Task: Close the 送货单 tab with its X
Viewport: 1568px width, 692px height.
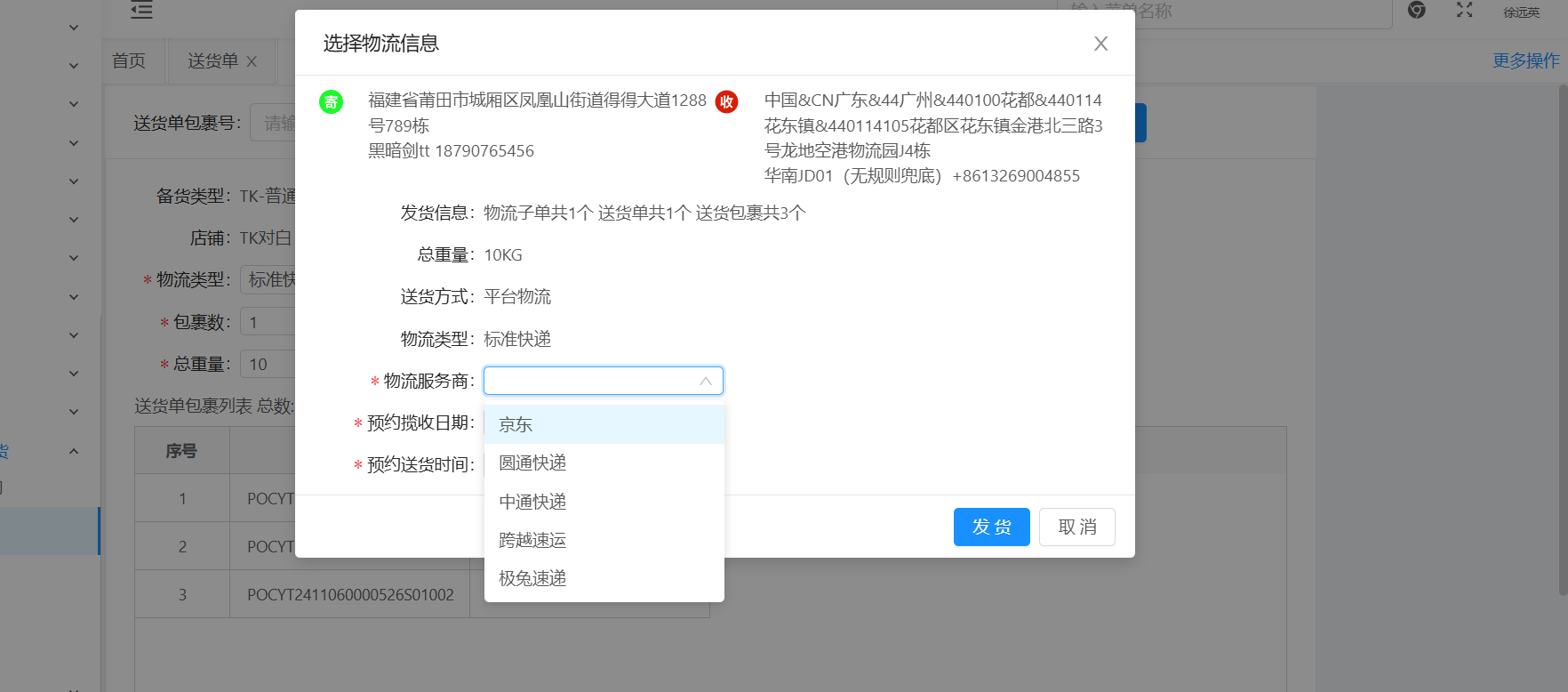Action: pos(252,61)
